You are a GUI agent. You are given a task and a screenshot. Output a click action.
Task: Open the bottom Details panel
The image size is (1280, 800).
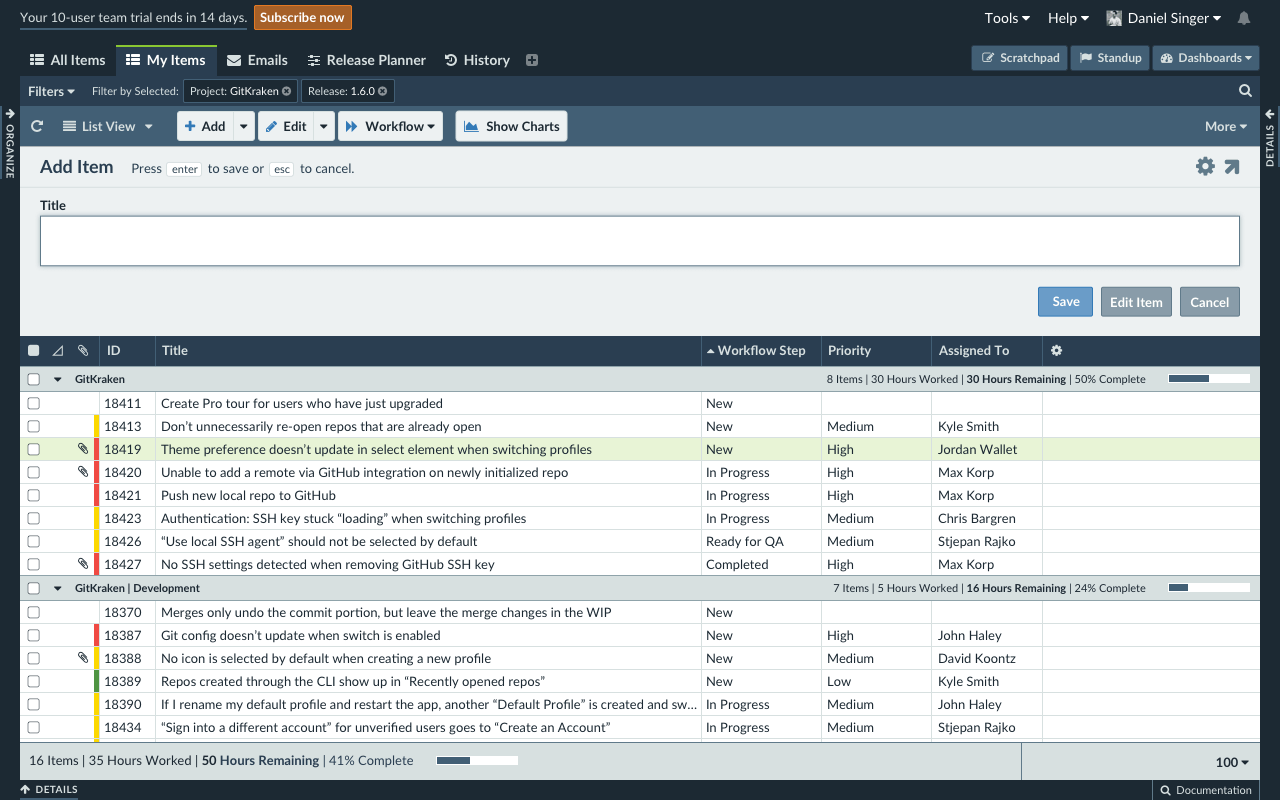click(x=49, y=790)
